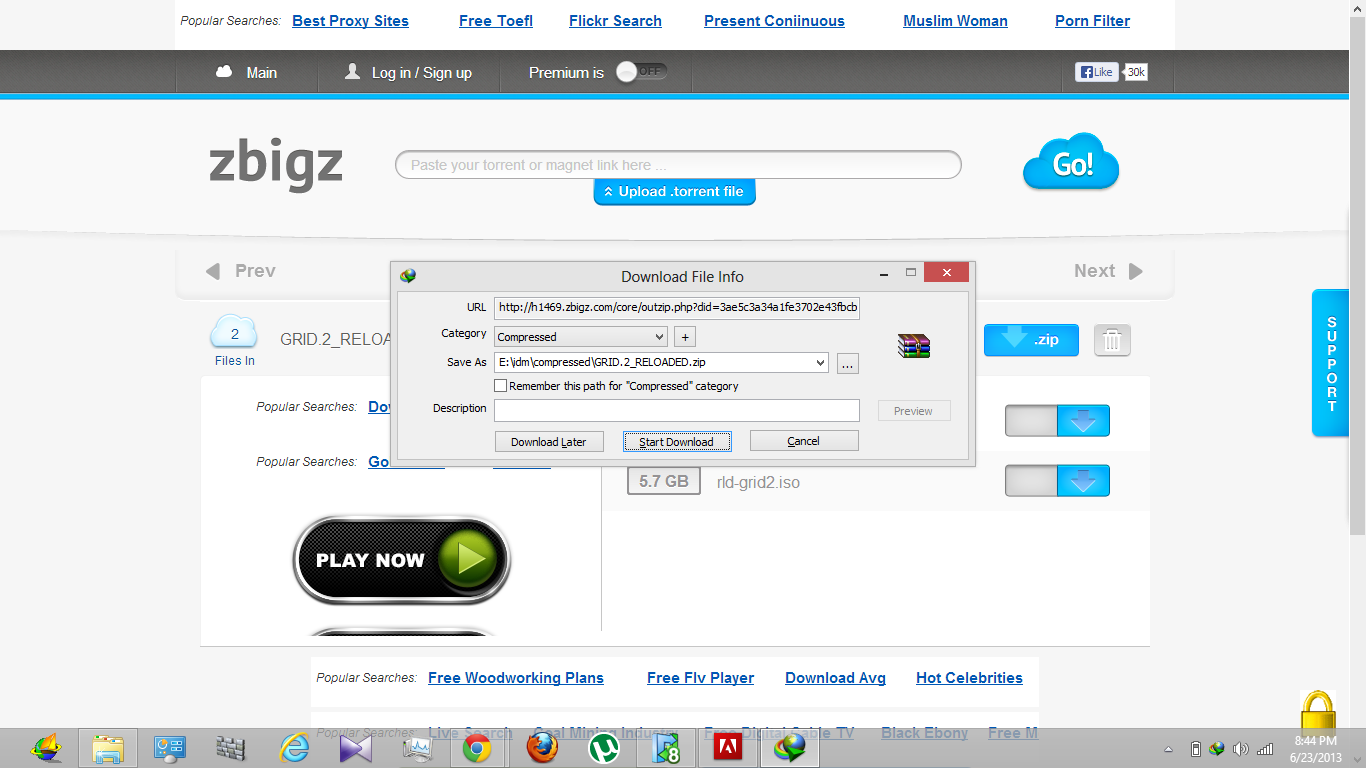
Task: Toggle the switch in the row above rld-grid2.iso
Action: point(1031,421)
